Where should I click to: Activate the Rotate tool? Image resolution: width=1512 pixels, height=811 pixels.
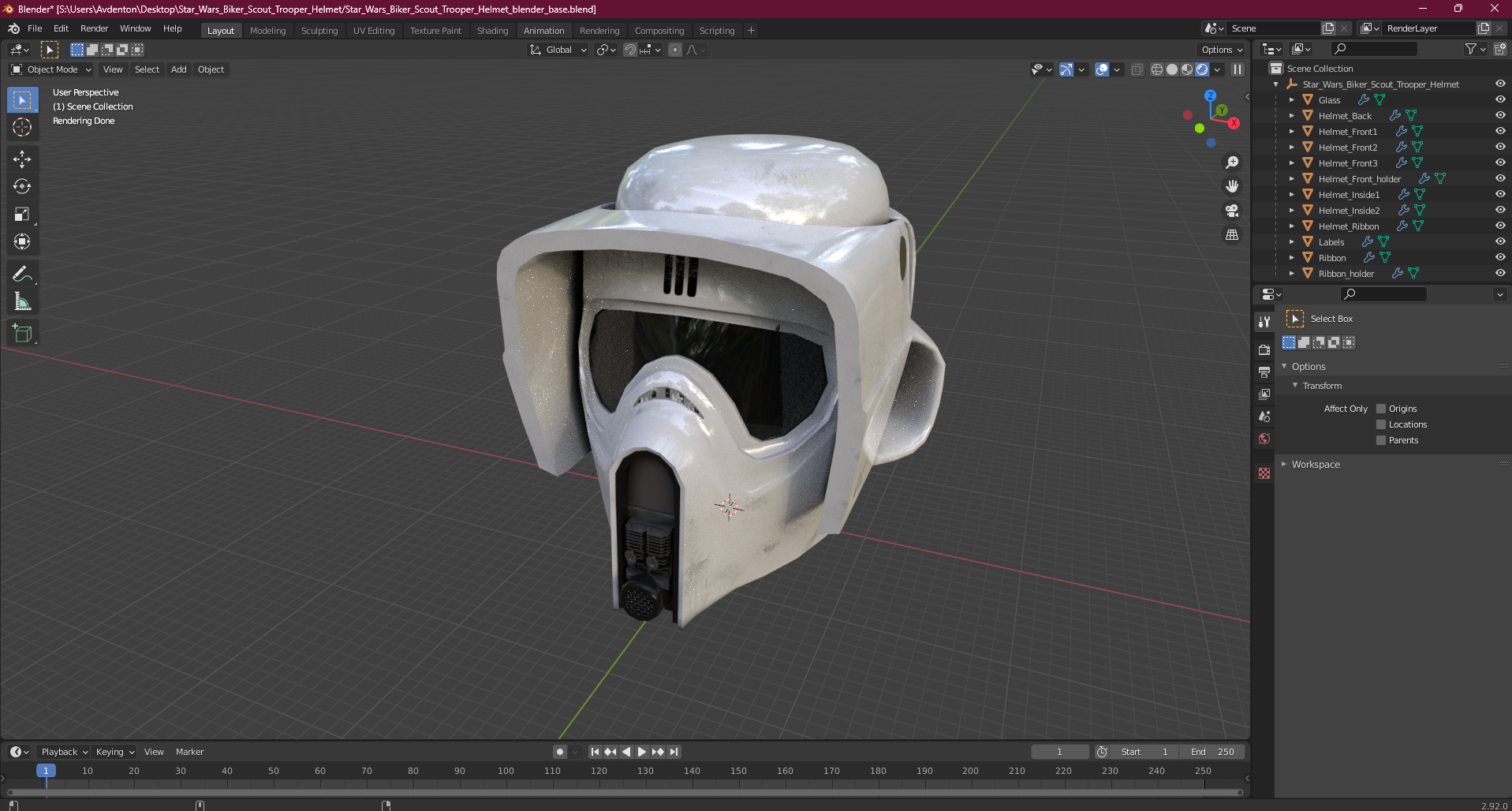coord(22,187)
